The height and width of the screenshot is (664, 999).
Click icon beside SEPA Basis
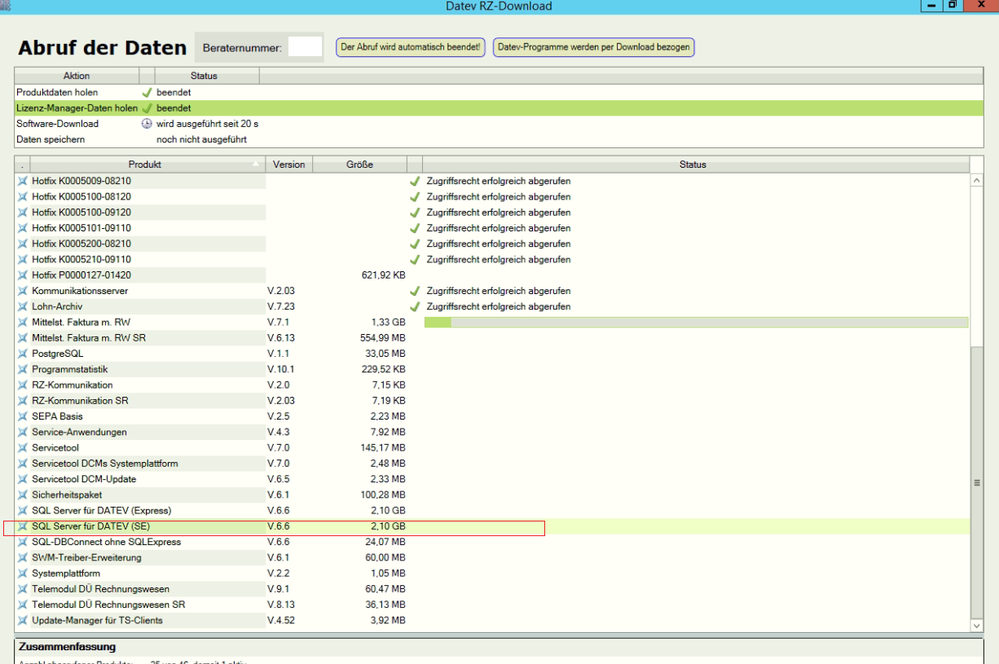22,416
